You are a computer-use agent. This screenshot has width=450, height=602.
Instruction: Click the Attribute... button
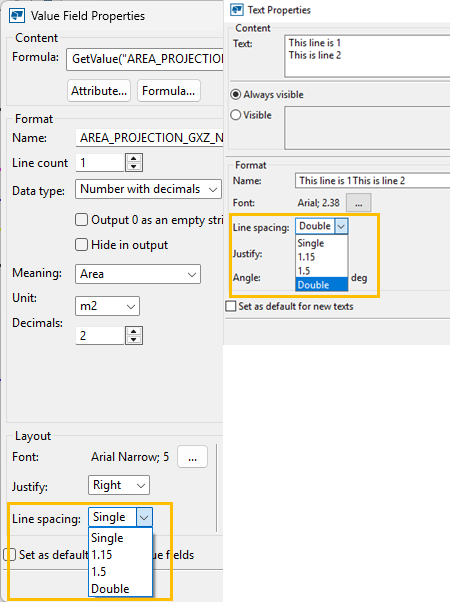coord(99,91)
